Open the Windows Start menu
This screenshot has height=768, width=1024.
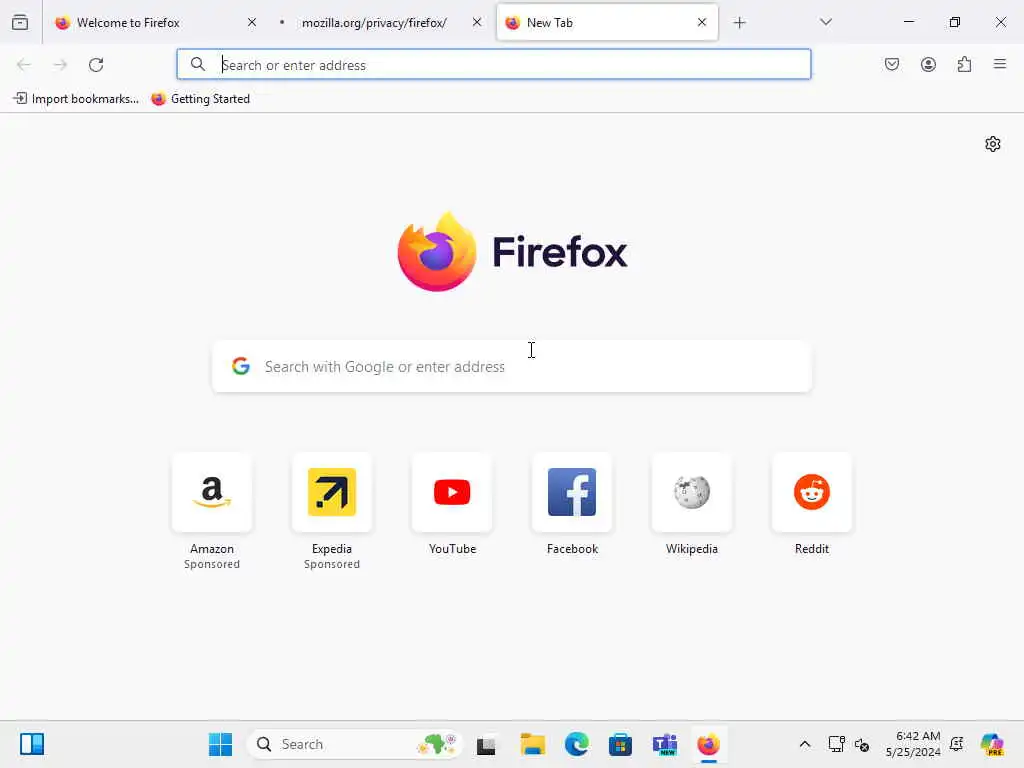tap(220, 744)
